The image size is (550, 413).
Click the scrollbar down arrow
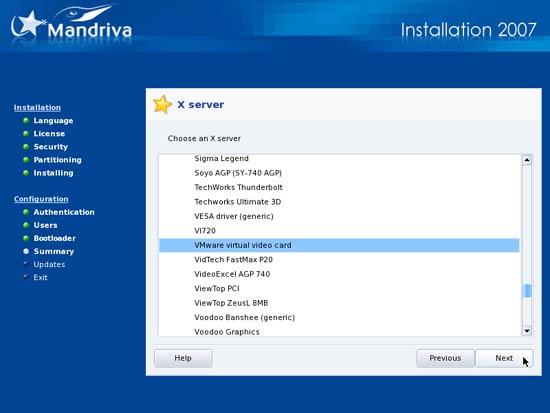[527, 331]
